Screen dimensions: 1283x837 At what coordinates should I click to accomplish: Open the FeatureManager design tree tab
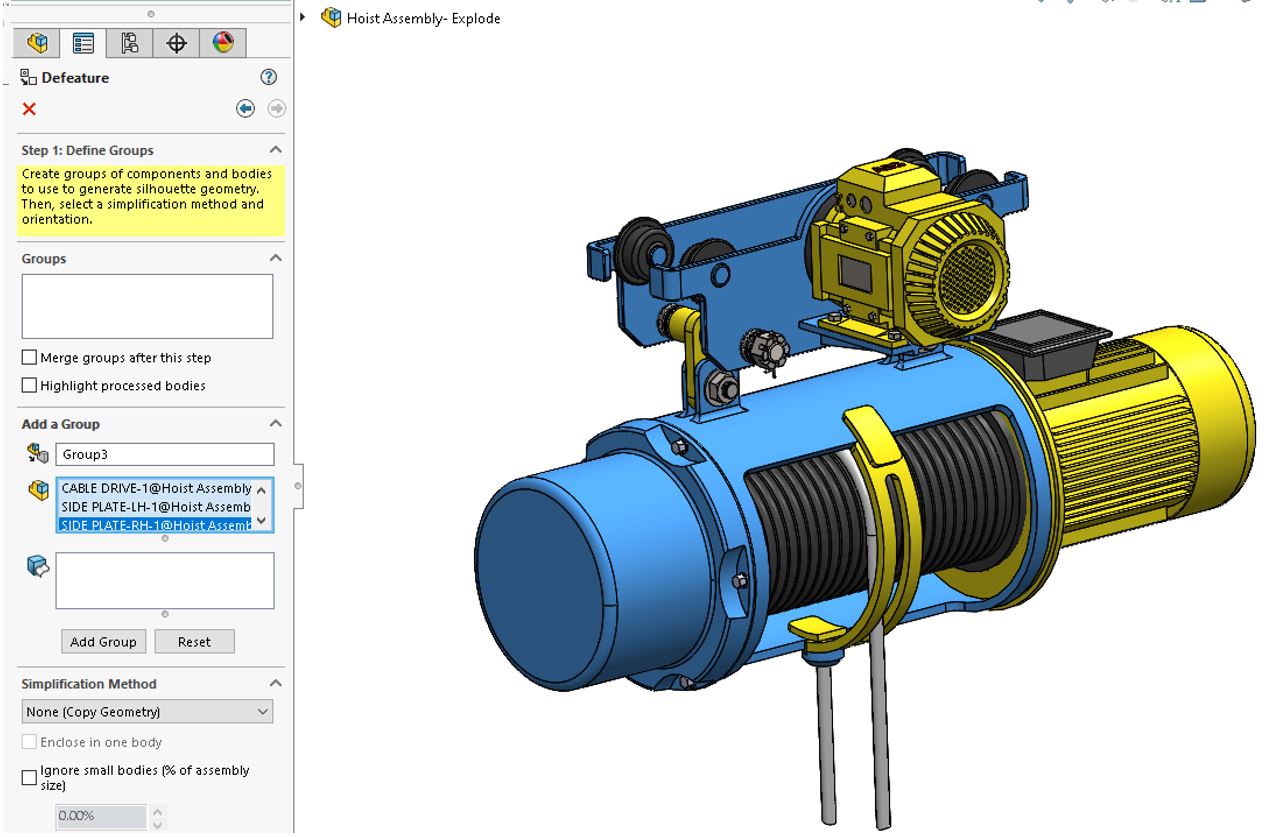coord(38,43)
